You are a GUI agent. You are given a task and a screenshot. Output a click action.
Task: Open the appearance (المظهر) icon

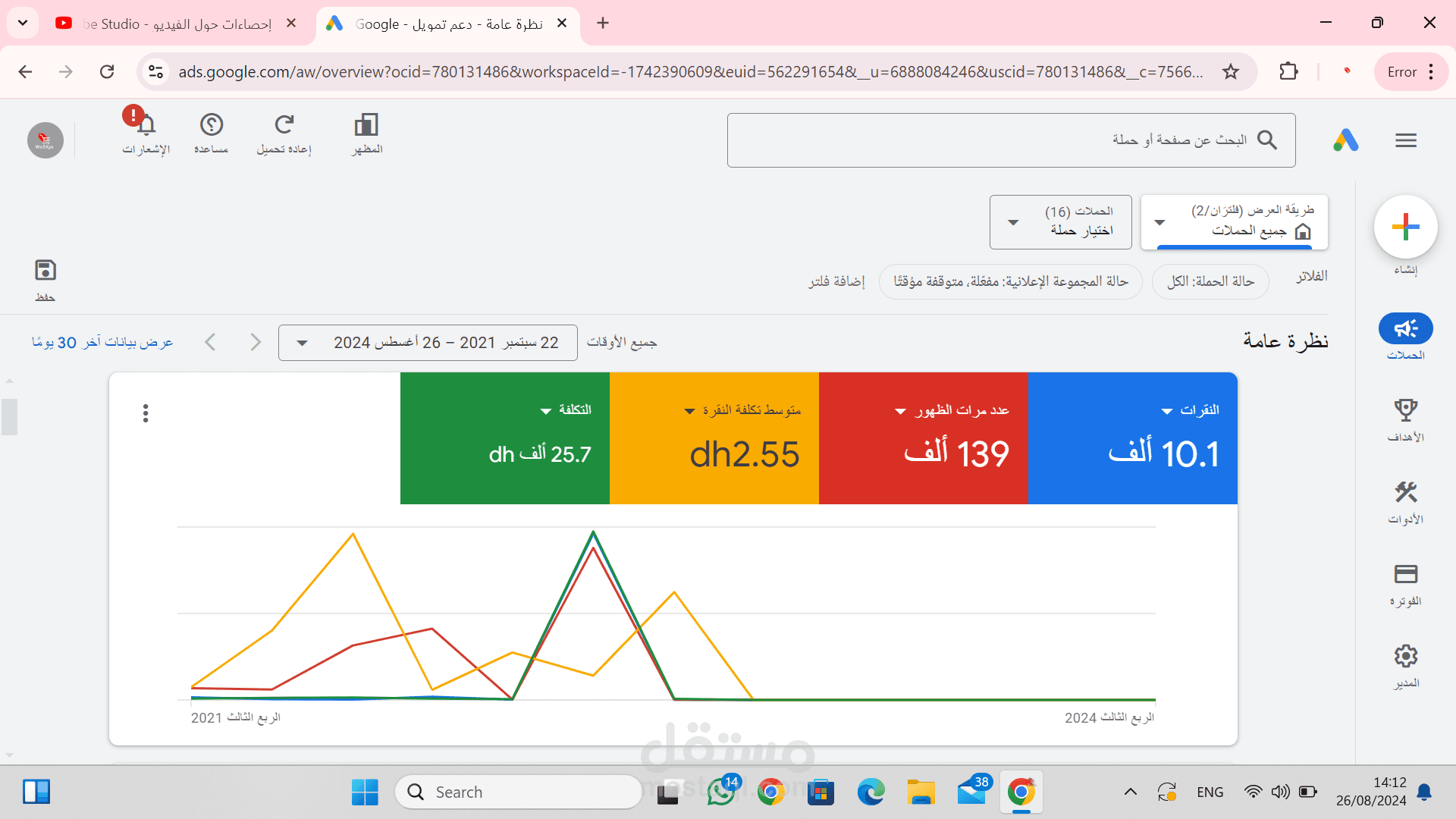(366, 124)
